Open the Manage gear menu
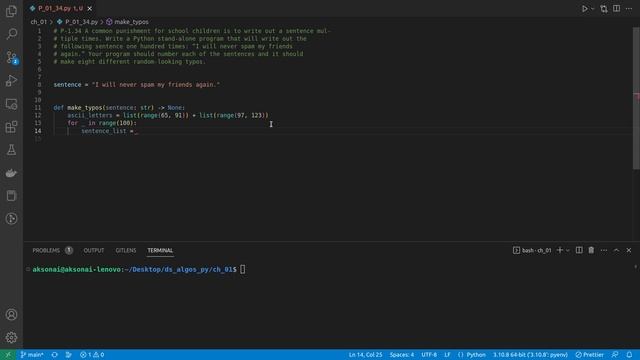This screenshot has height=360, width=640. click(x=11, y=338)
